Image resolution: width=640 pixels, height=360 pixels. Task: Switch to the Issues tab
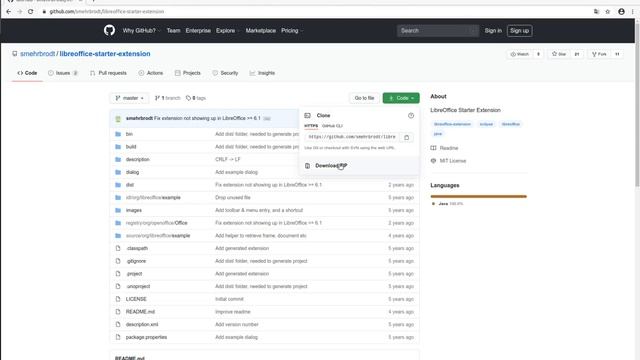63,73
